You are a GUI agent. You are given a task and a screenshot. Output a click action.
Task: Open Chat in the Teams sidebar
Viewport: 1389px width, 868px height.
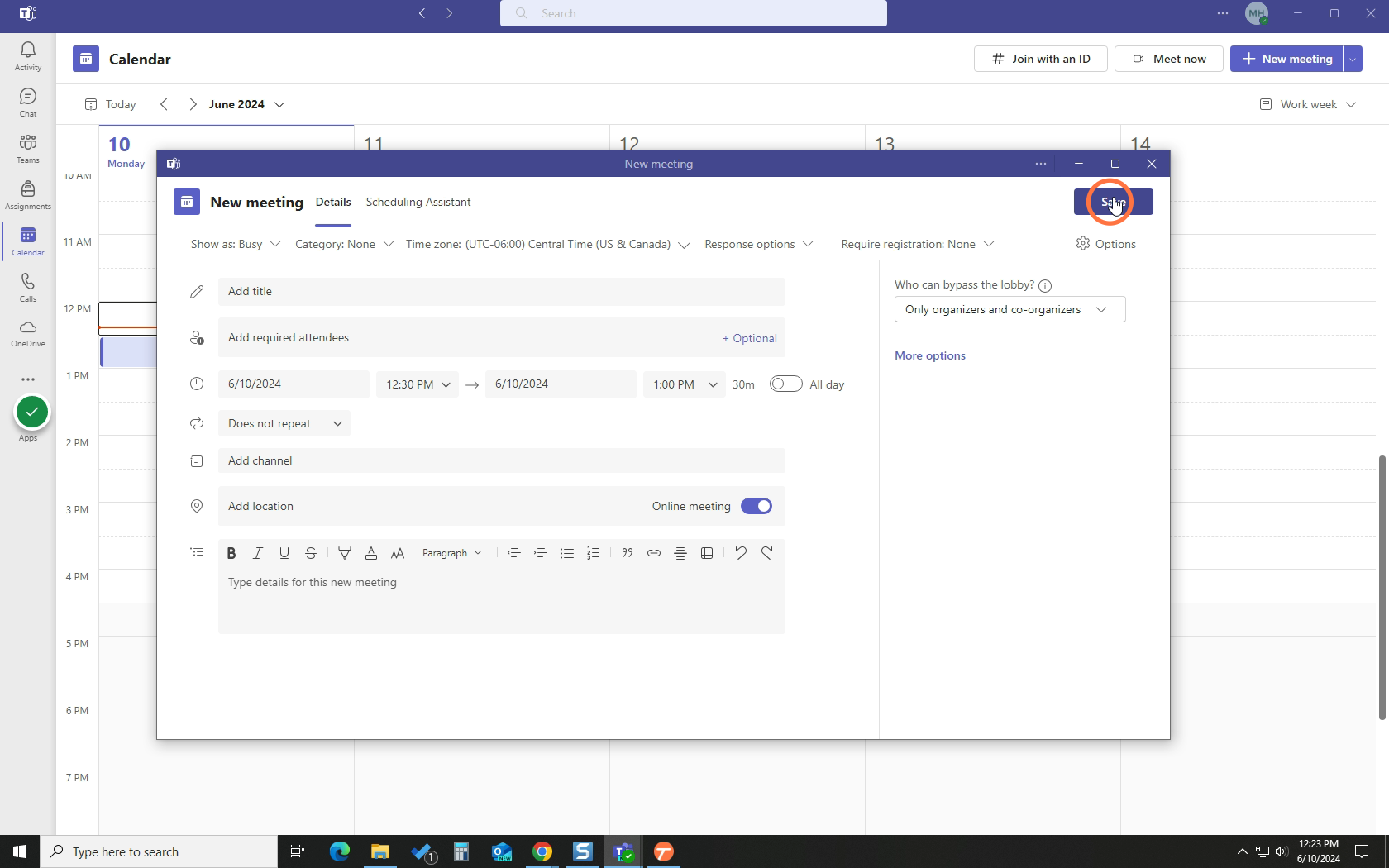point(28,103)
